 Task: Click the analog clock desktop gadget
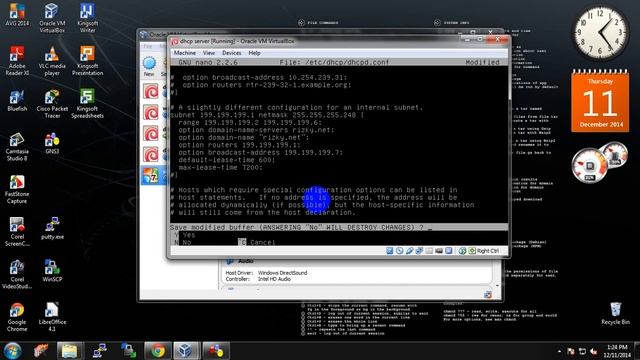[x=600, y=33]
